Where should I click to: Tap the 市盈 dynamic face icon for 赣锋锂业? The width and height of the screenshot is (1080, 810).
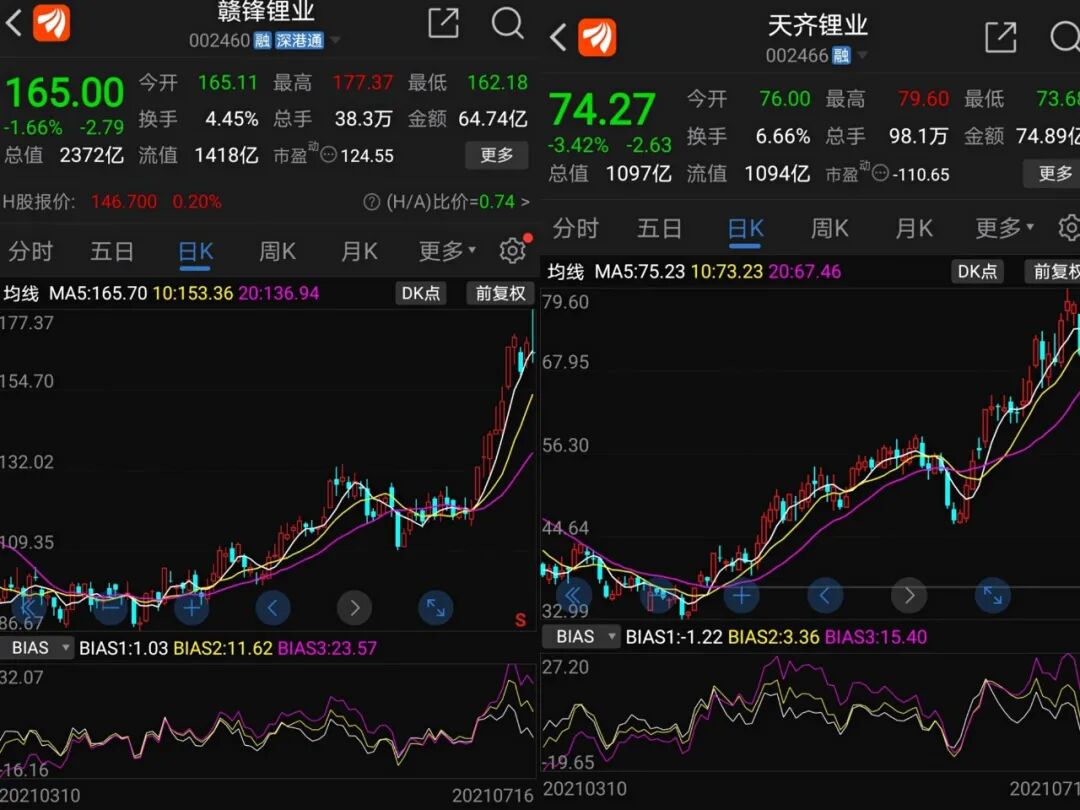pos(329,155)
